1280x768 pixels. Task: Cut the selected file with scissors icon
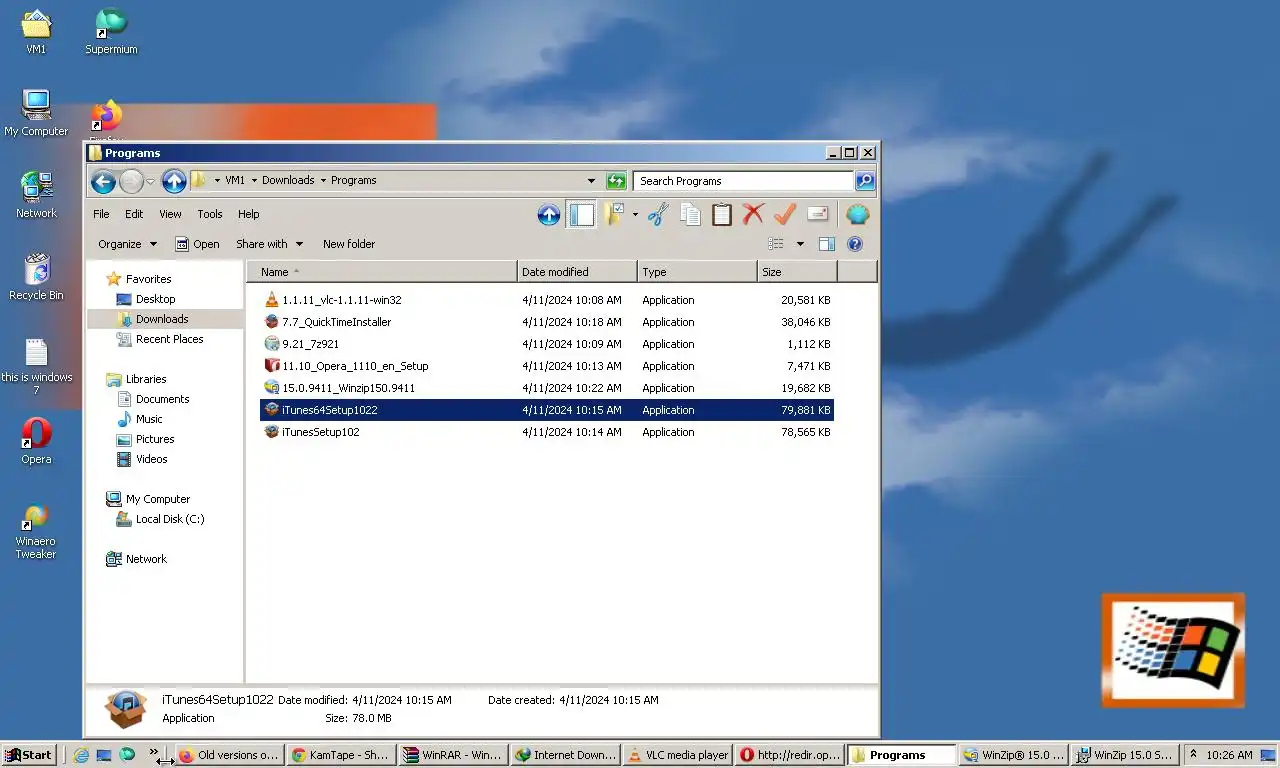pos(658,214)
